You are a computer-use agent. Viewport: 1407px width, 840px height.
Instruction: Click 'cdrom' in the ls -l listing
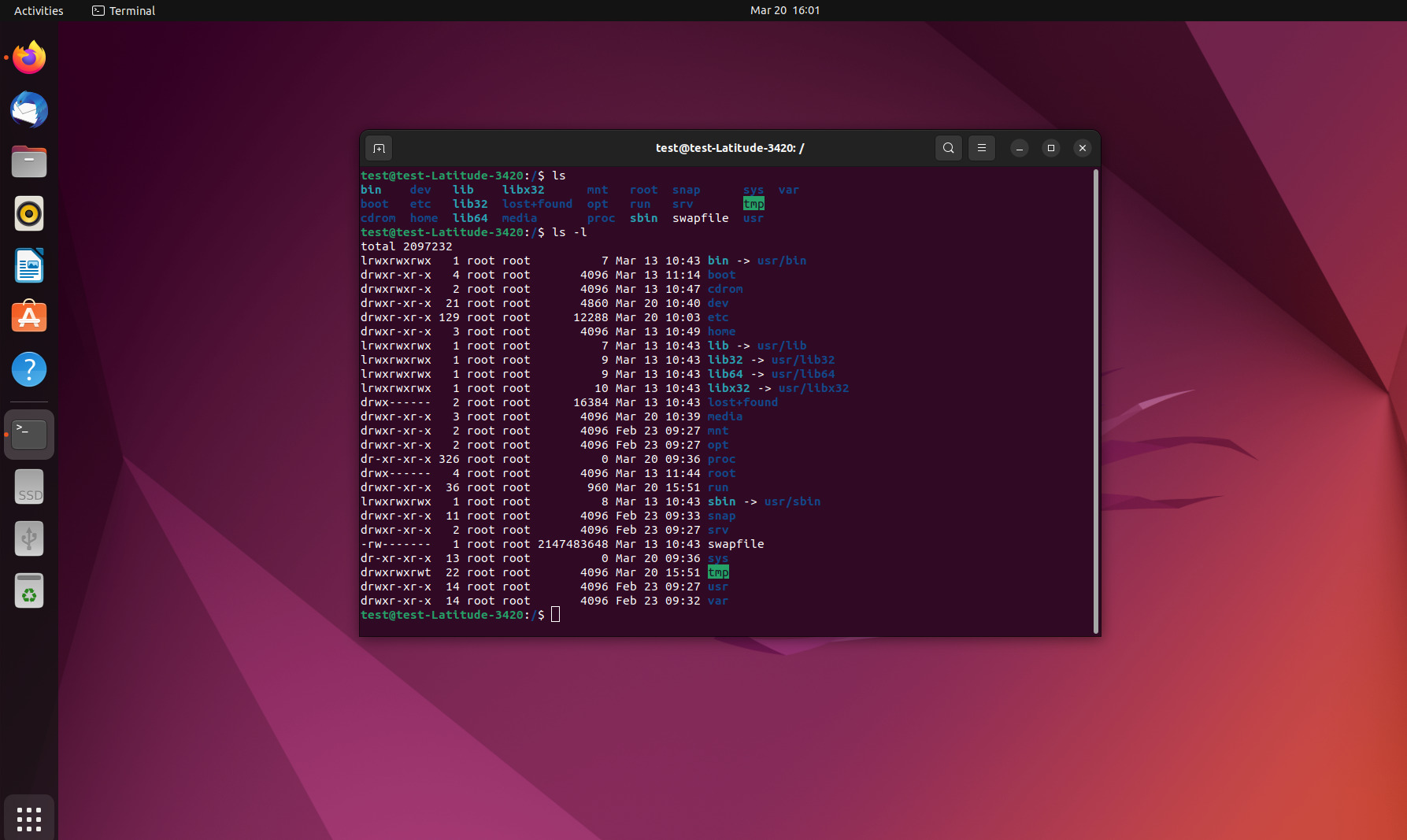(725, 289)
